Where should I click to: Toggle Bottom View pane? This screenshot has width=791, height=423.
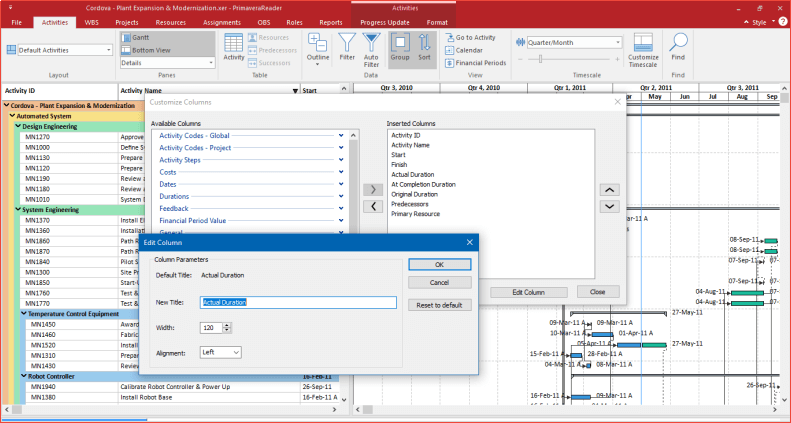167,50
